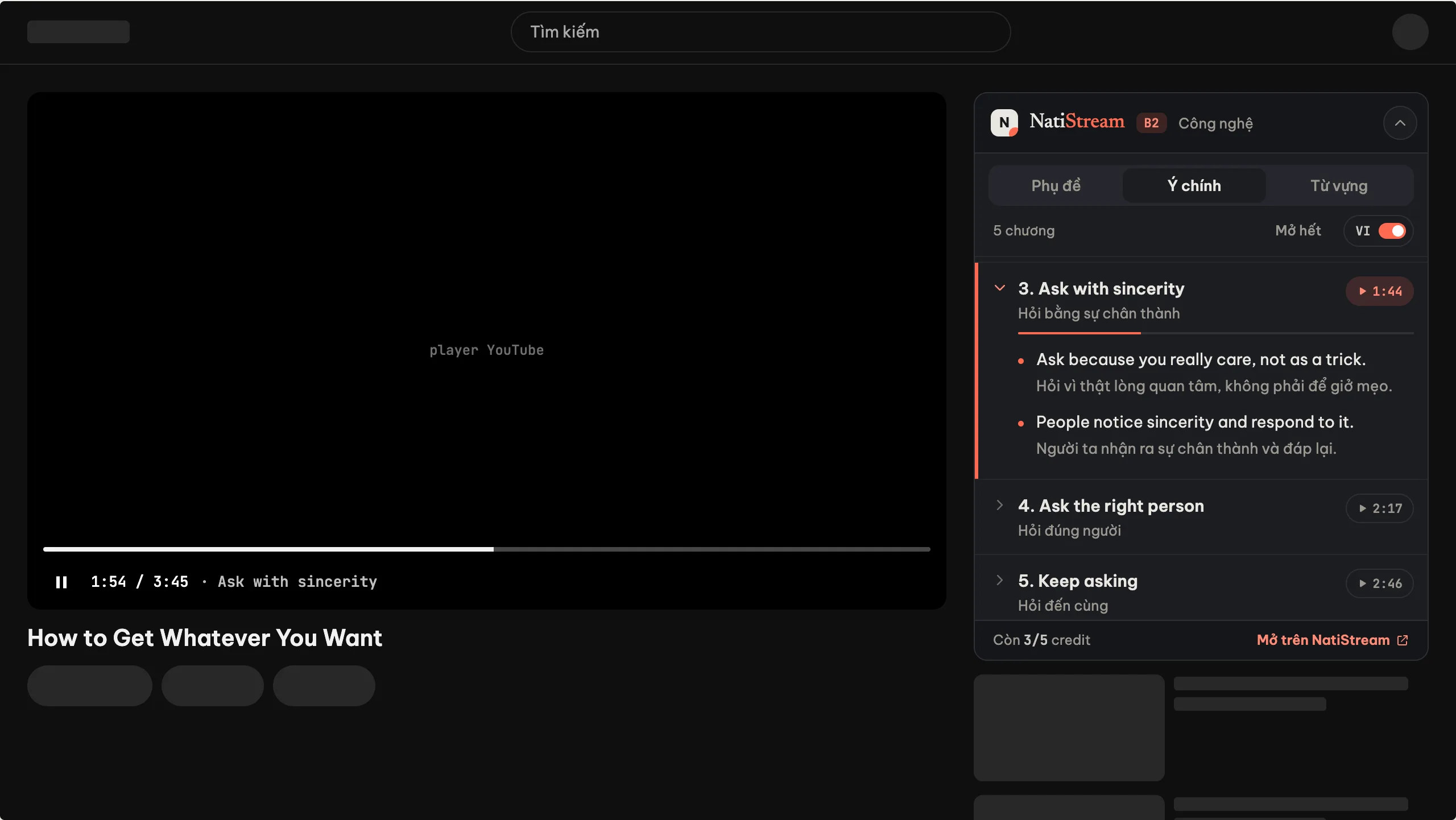Expand chapter 4 Ask the right person

click(1000, 505)
